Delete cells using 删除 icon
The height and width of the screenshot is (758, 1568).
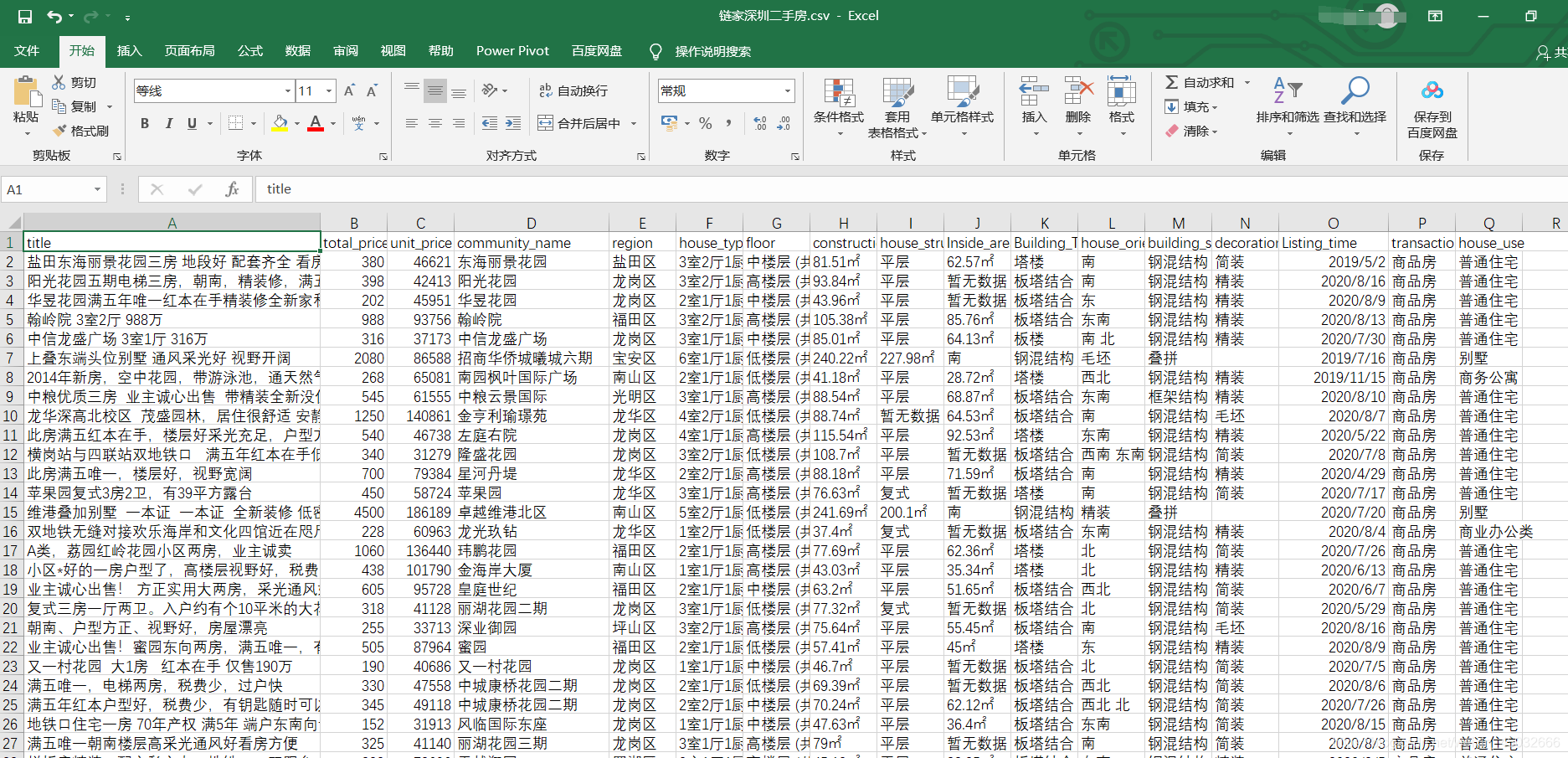pos(1078,106)
